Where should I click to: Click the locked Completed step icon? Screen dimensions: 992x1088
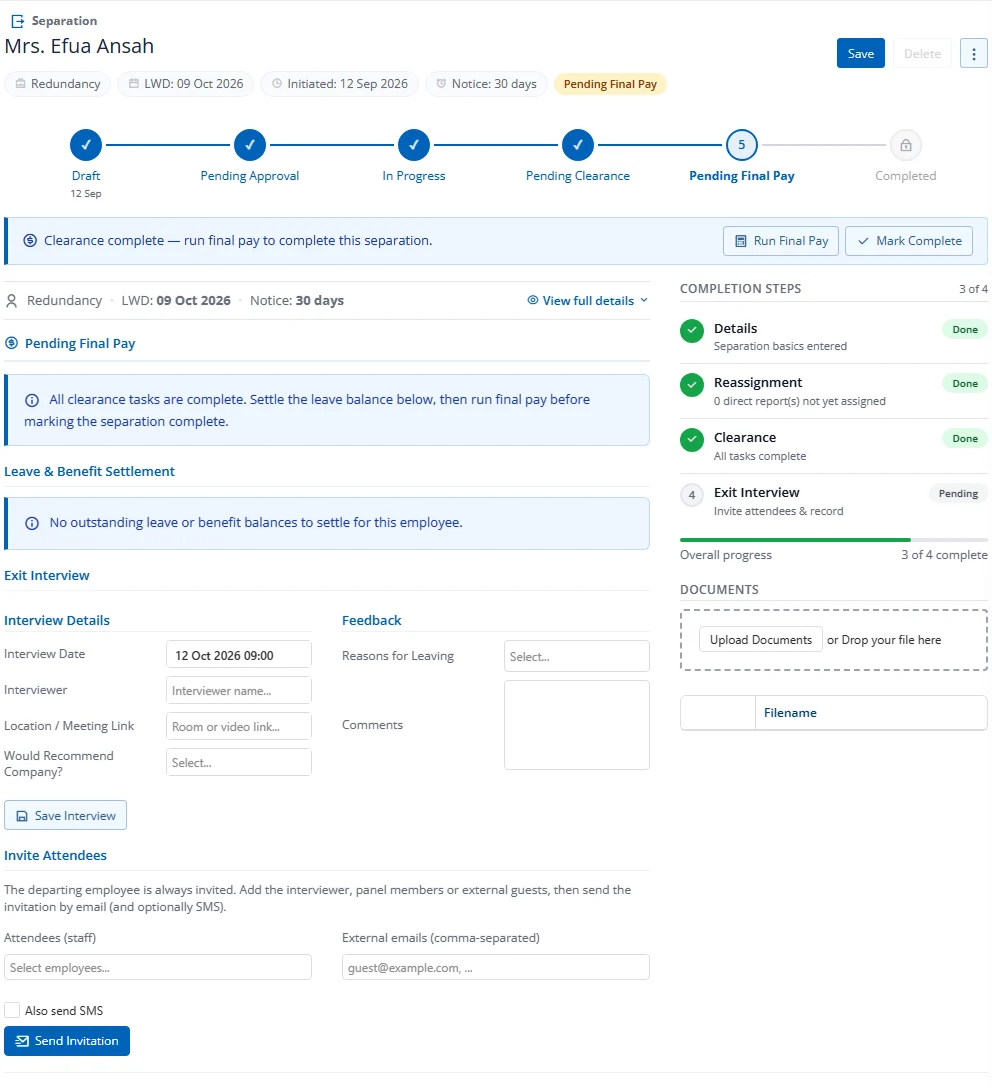point(906,145)
